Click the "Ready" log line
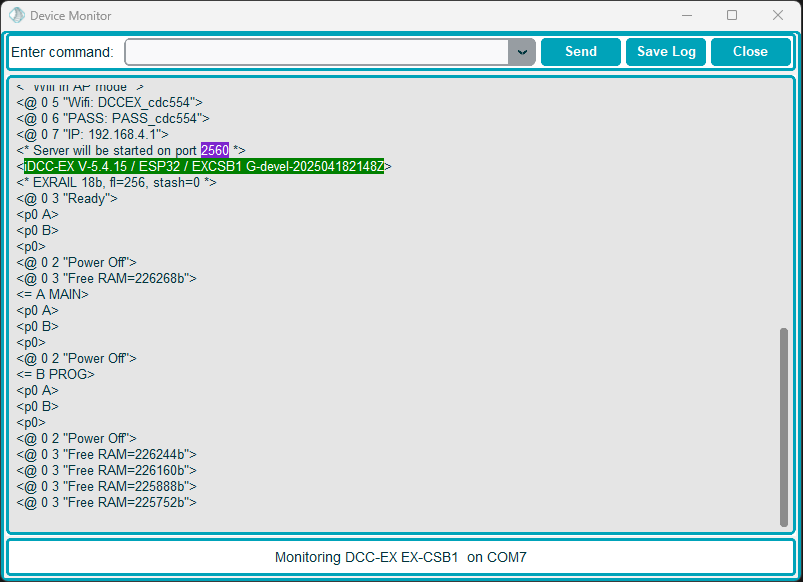This screenshot has width=803, height=582. pyautogui.click(x=67, y=198)
